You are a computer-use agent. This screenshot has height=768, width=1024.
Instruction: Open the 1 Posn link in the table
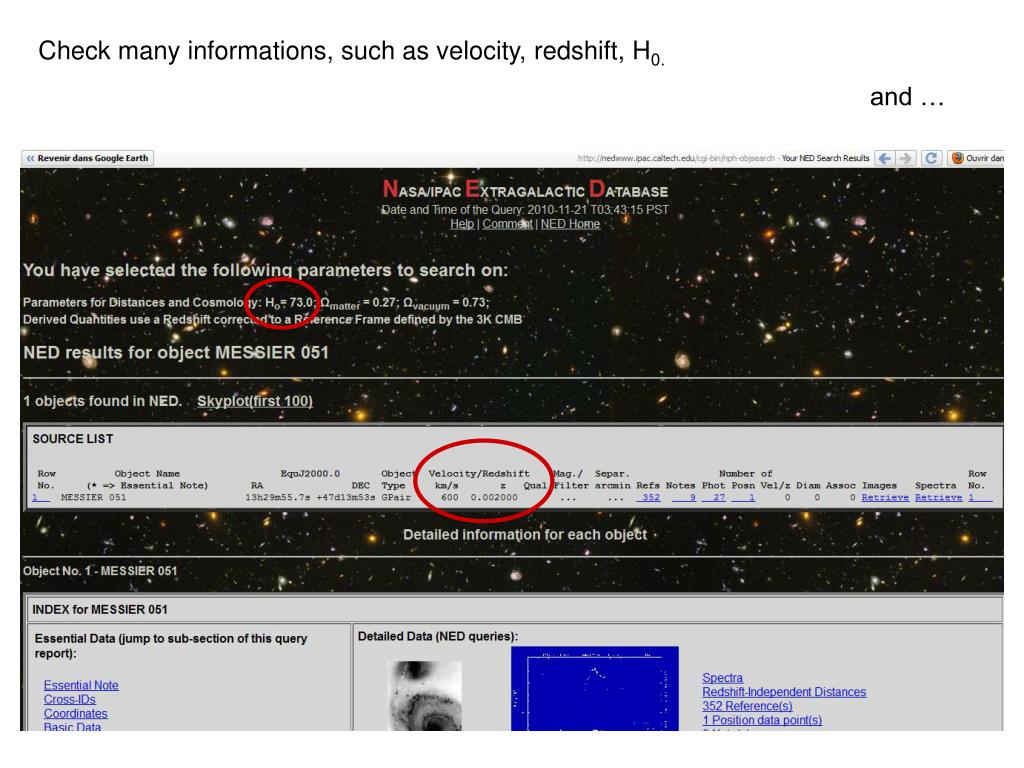(x=743, y=498)
